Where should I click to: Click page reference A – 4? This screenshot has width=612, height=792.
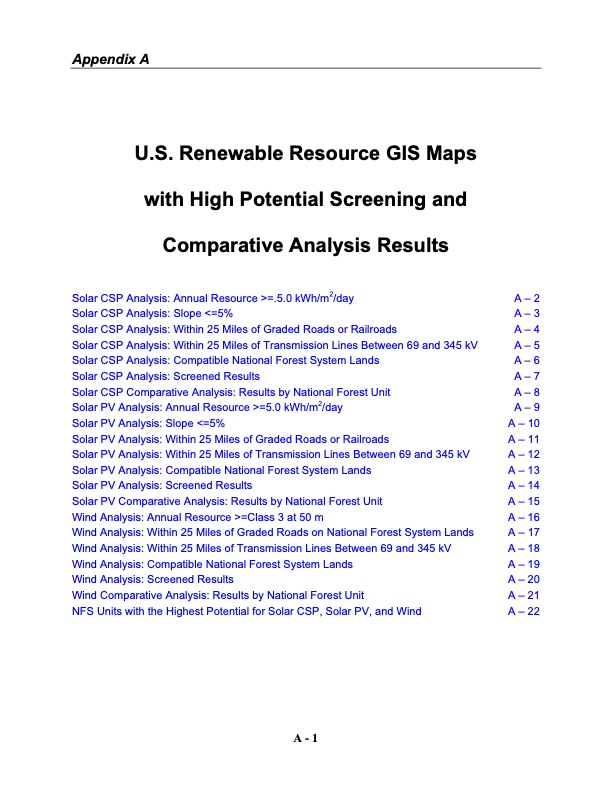pyautogui.click(x=527, y=329)
